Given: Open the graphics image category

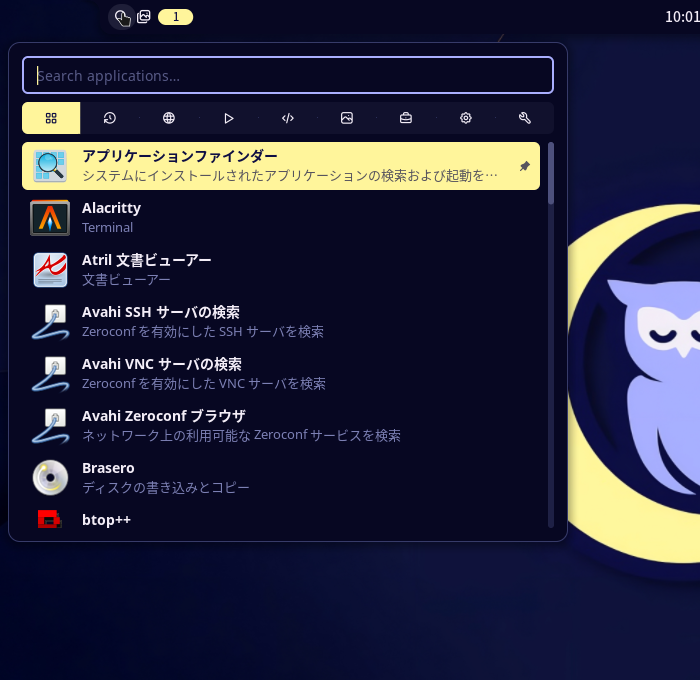Looking at the screenshot, I should pyautogui.click(x=347, y=118).
